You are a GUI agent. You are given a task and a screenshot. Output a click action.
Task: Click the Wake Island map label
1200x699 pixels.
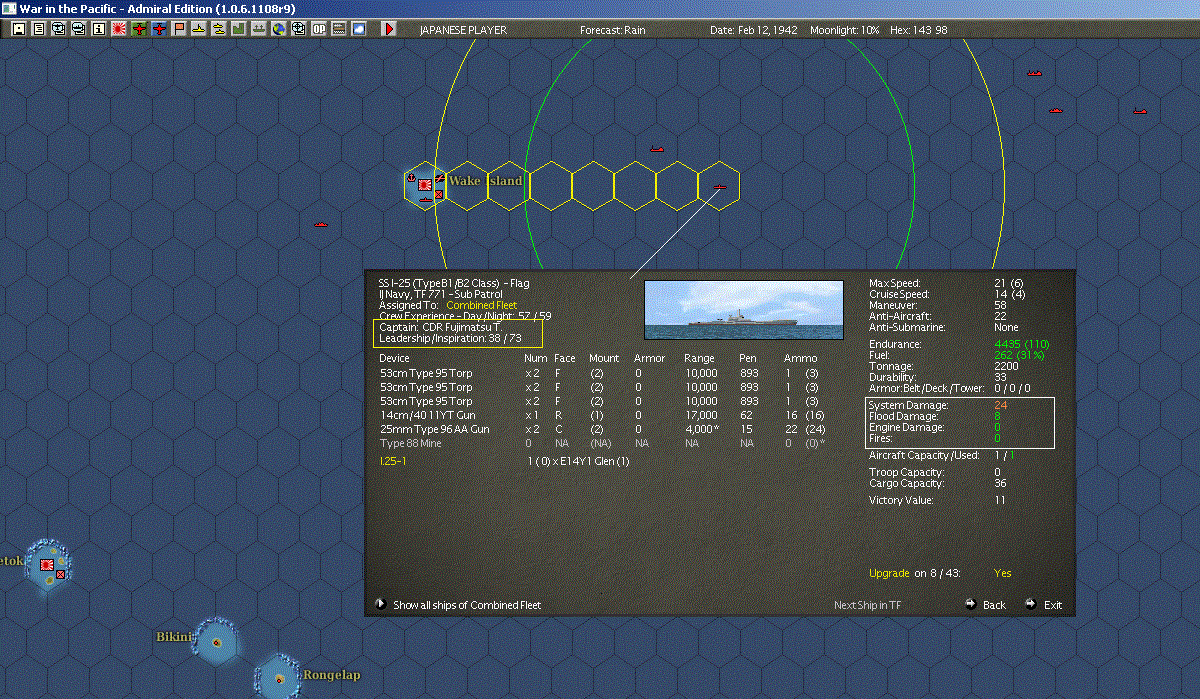[x=485, y=181]
